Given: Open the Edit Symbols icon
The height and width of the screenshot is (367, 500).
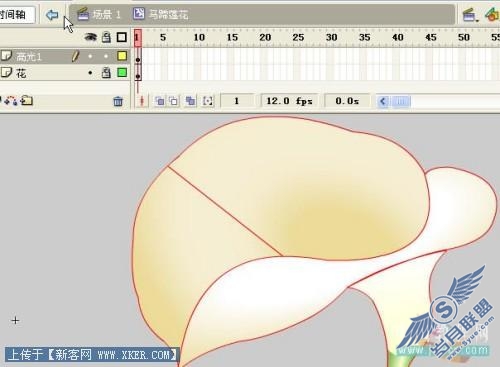Looking at the screenshot, I should coord(492,14).
